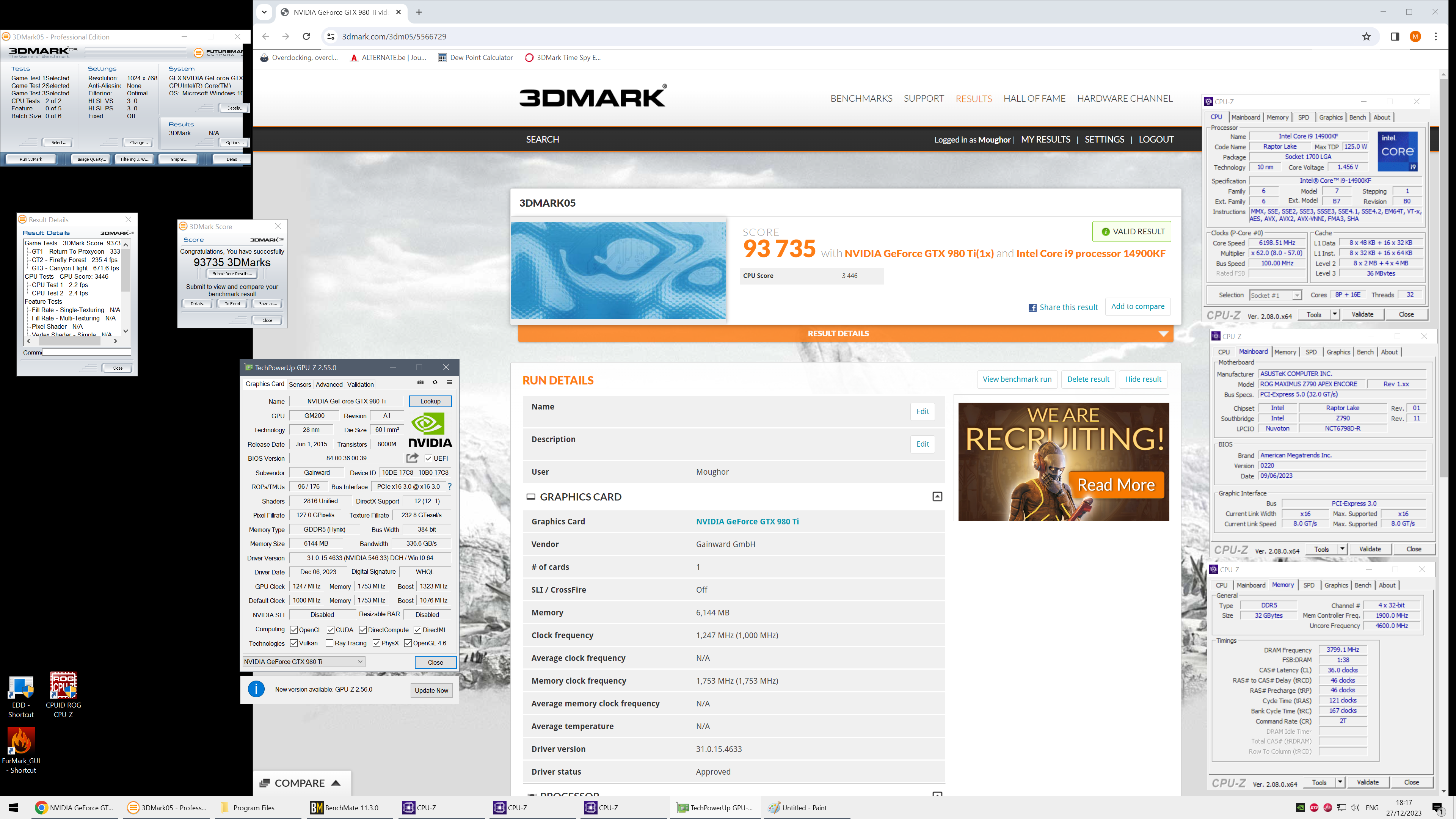Click the BIOS version share/export icon in GPU-Z
The width and height of the screenshot is (1456, 819).
coord(413,458)
